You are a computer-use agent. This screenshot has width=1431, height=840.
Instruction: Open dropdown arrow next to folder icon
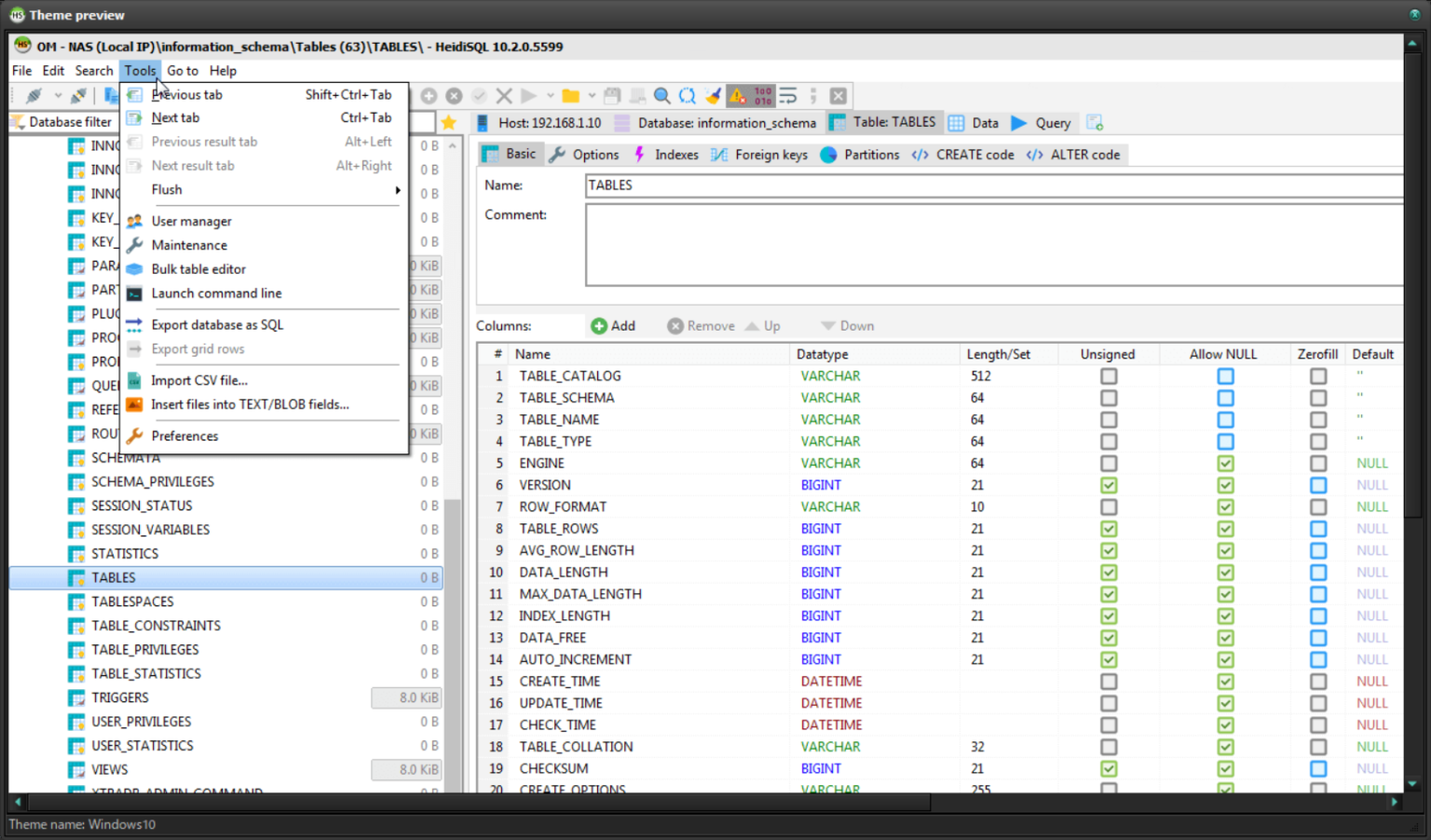[592, 96]
